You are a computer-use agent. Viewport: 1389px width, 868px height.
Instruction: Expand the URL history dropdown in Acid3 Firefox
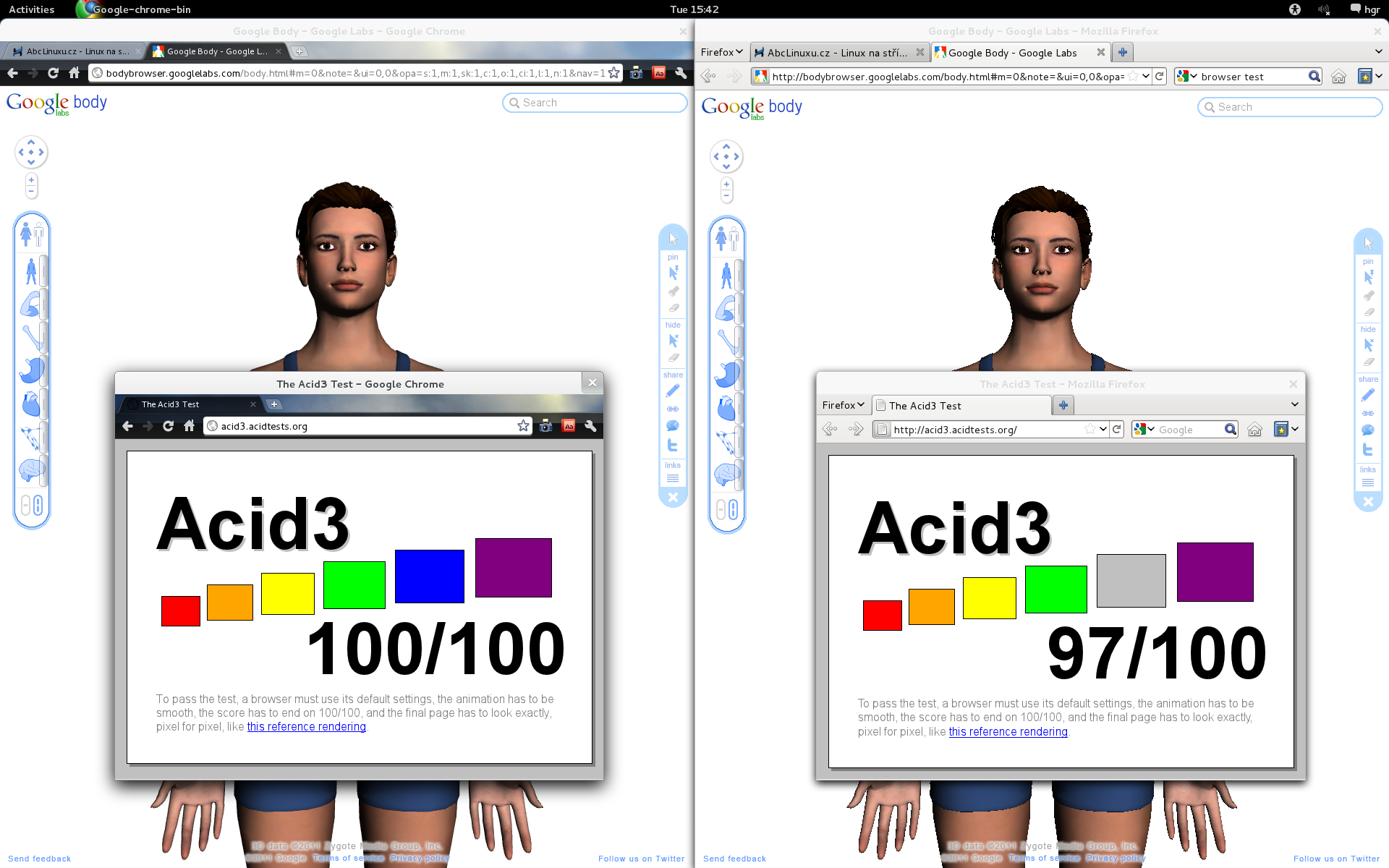[x=1103, y=429]
